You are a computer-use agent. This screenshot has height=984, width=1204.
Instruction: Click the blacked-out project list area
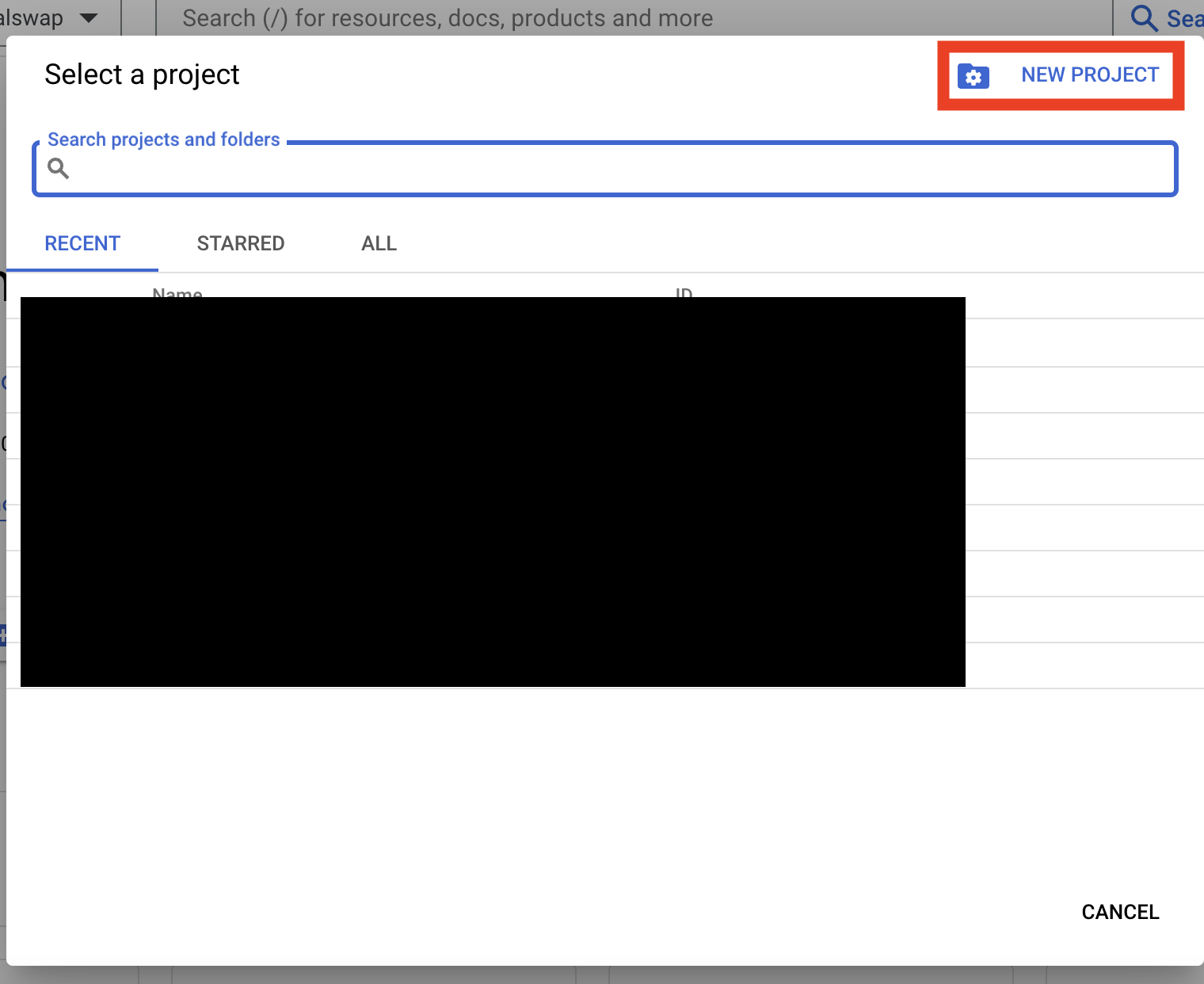[493, 491]
